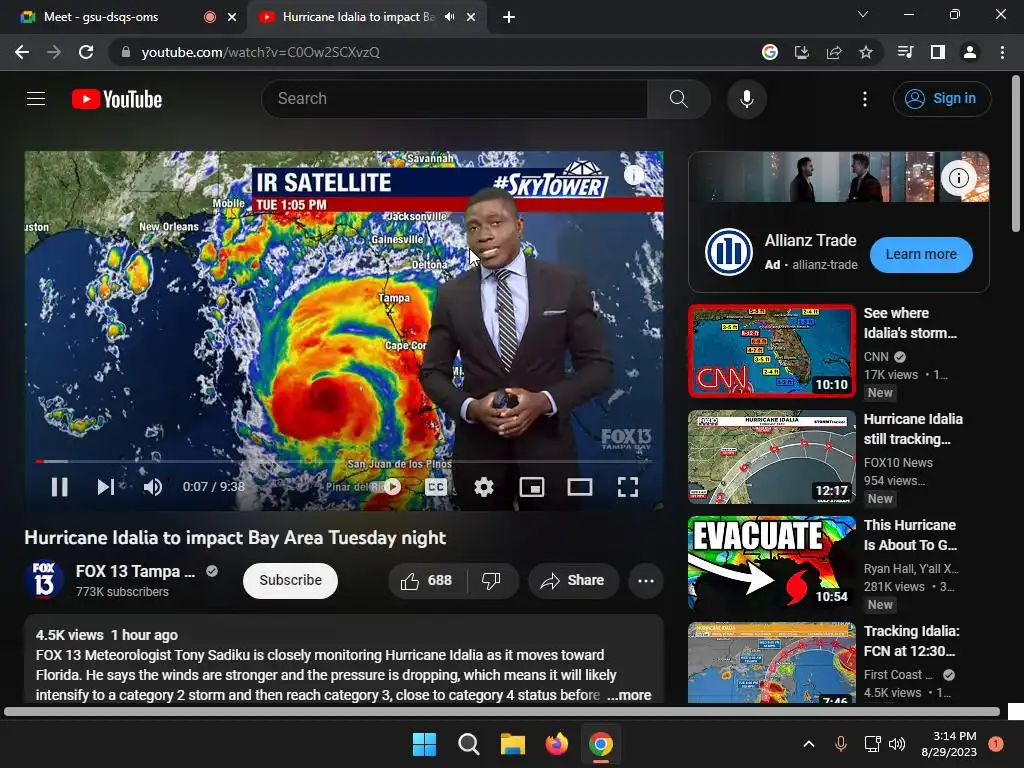
Task: Show hidden tray icons chevron
Action: 808,744
